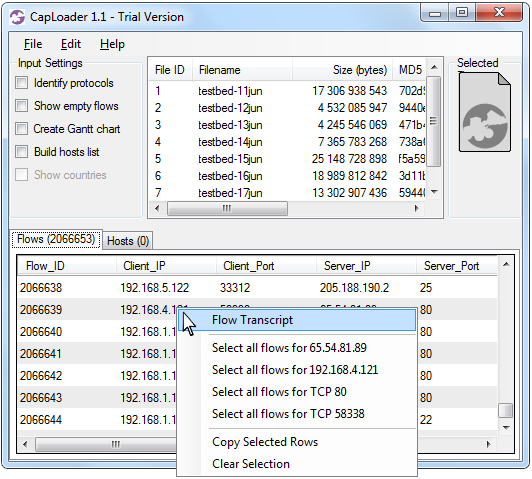Click flows list scroll up arrow
This screenshot has height=479, width=532.
tap(506, 265)
